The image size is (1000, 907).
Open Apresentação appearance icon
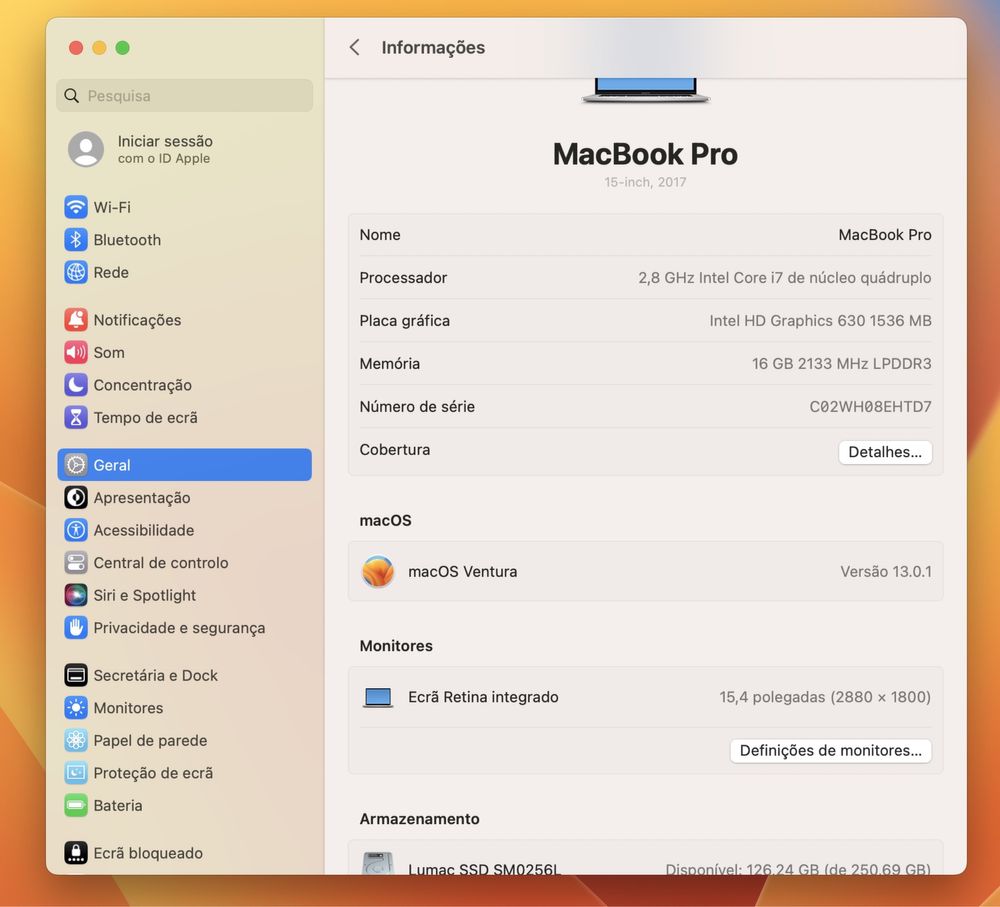[x=76, y=498]
